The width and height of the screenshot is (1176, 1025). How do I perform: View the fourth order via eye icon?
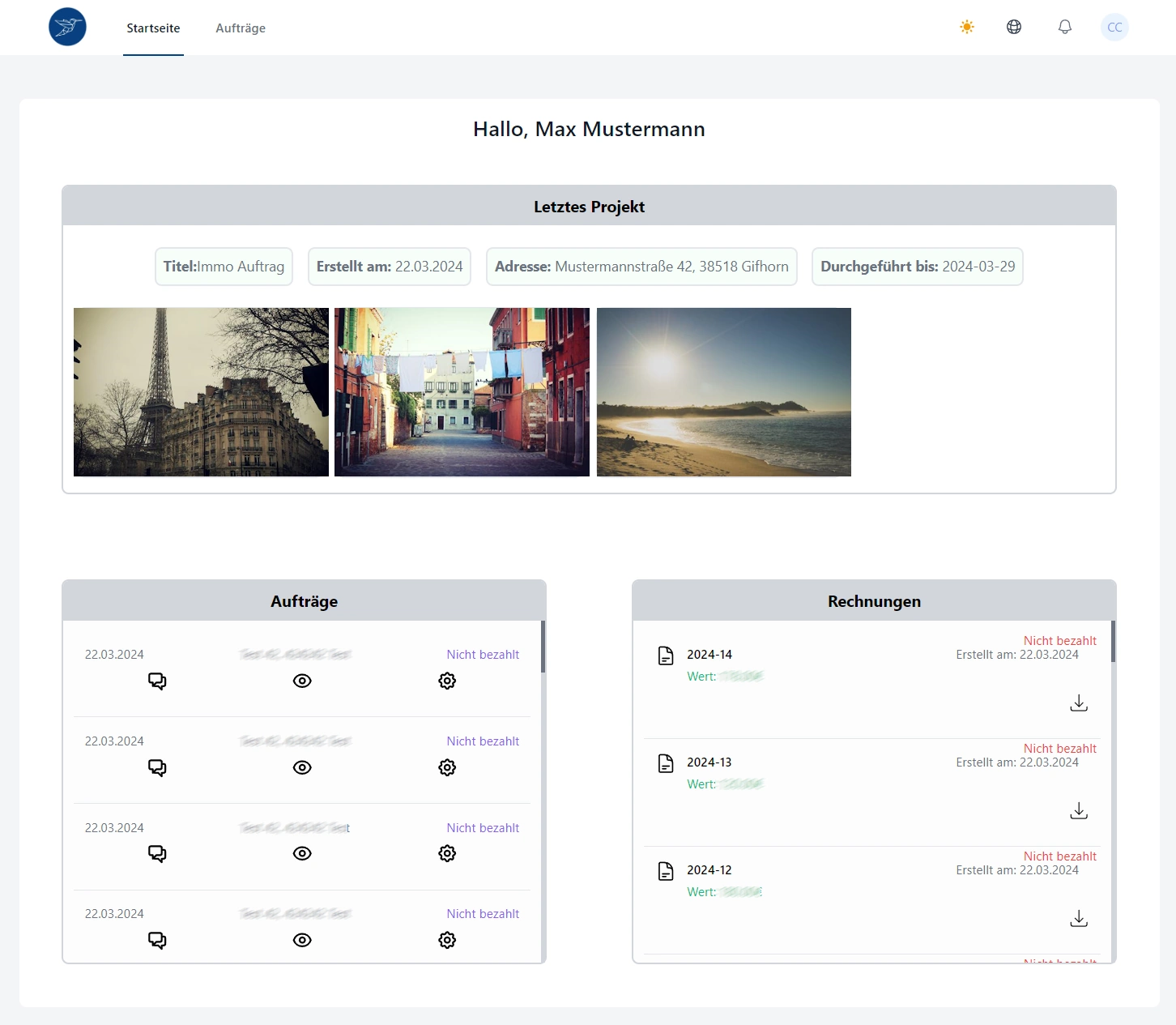click(302, 940)
